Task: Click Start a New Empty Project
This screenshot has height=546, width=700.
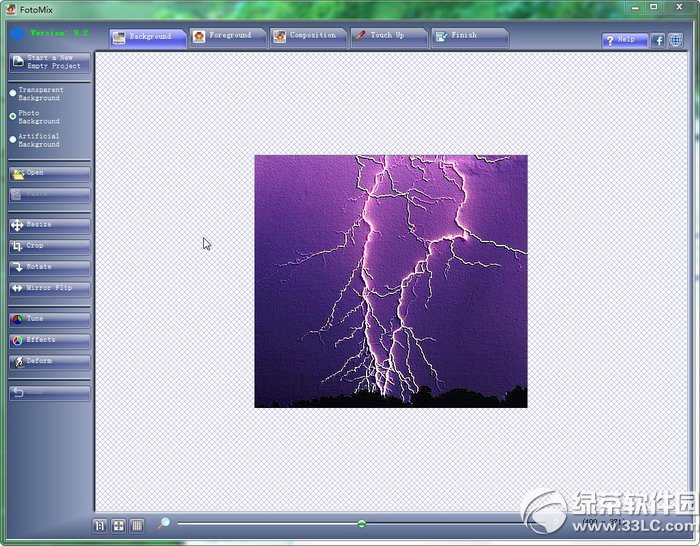Action: [50, 62]
